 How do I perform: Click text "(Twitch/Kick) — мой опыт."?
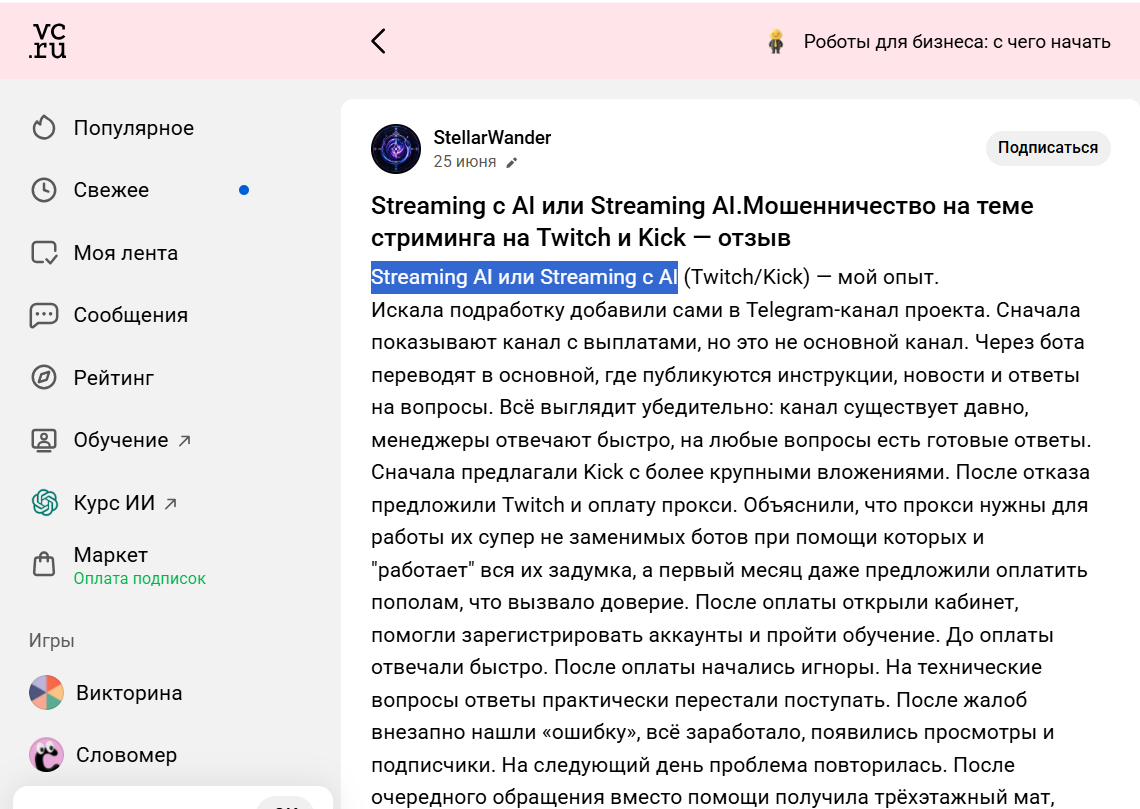coord(811,277)
